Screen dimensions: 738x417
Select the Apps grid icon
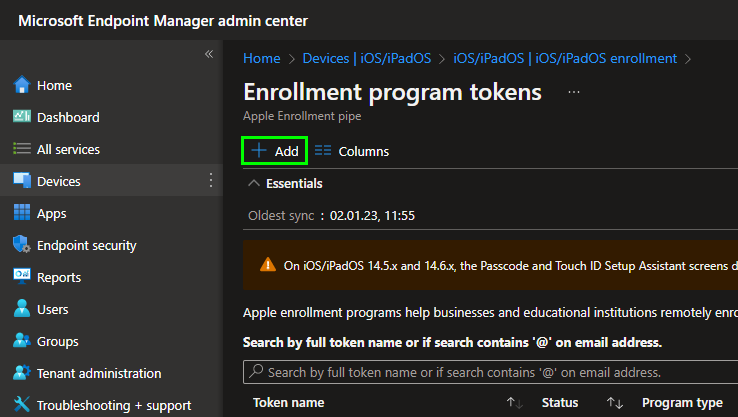coord(22,214)
